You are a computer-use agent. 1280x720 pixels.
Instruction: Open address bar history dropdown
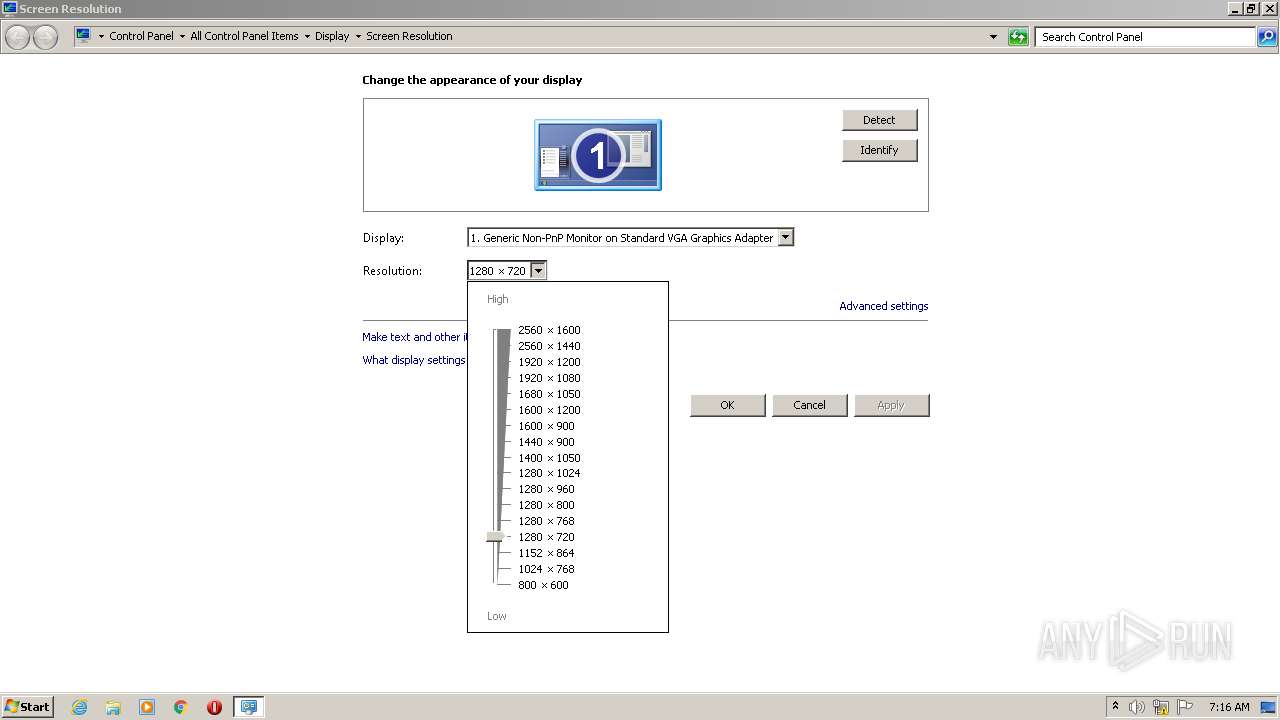tap(993, 37)
